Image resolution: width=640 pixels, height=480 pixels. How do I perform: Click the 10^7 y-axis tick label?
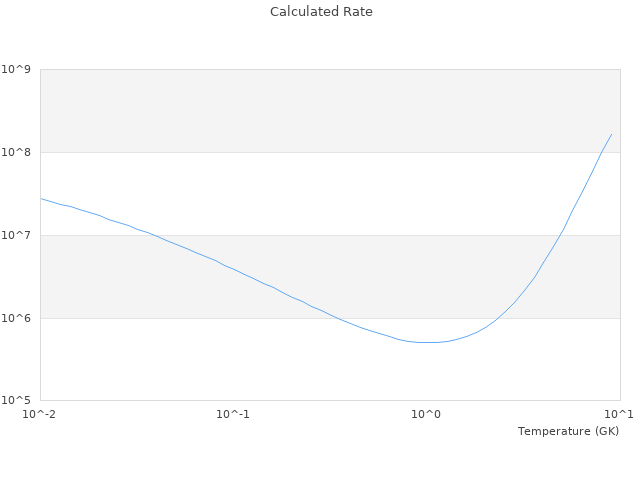pos(16,236)
